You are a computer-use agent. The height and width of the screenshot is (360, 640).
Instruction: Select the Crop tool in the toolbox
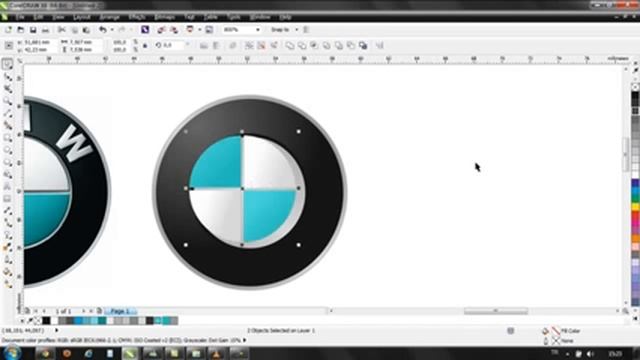(x=7, y=89)
